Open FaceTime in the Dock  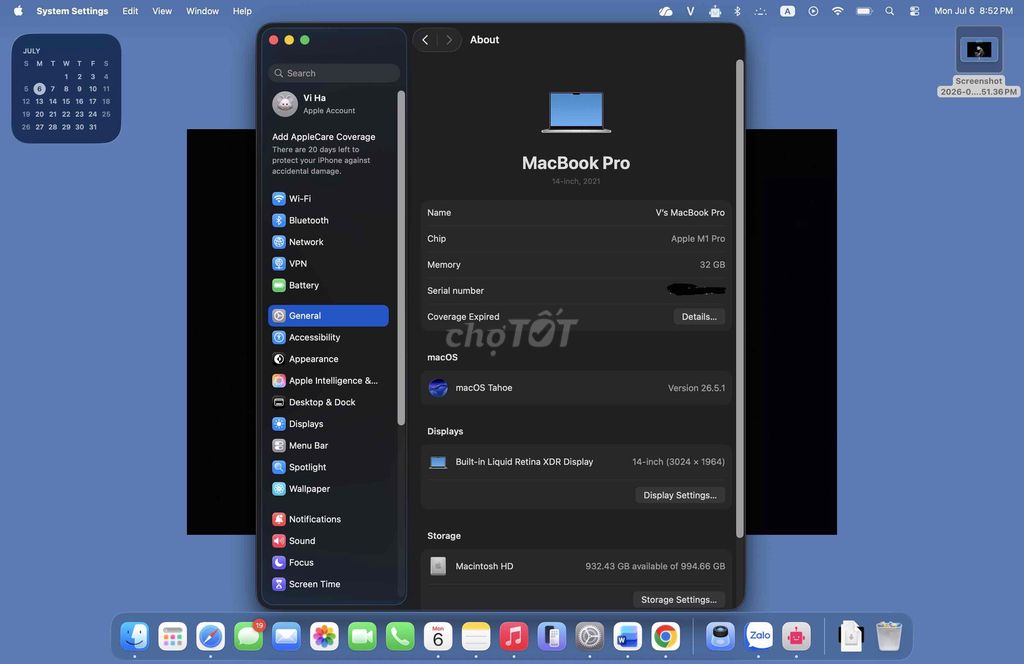click(362, 636)
